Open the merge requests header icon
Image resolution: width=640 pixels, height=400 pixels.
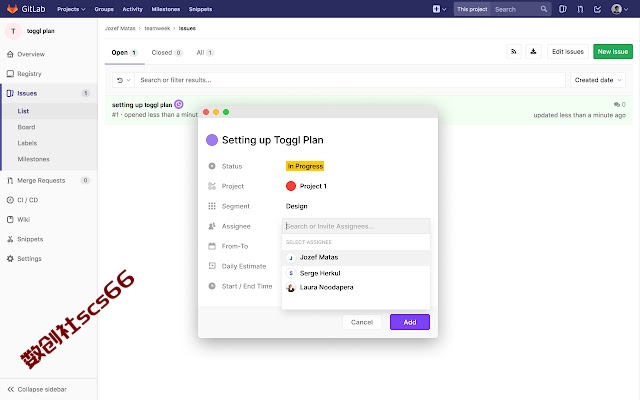click(x=580, y=9)
